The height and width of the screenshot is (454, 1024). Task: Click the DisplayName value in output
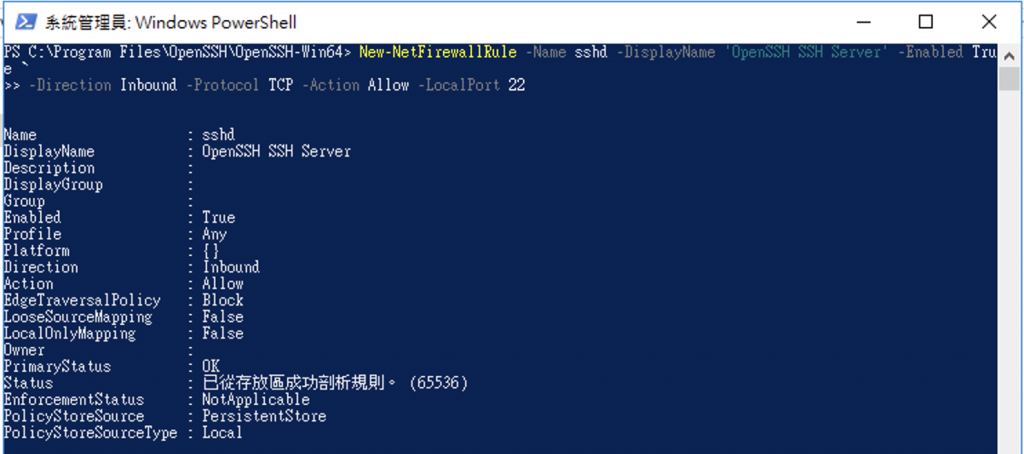276,152
